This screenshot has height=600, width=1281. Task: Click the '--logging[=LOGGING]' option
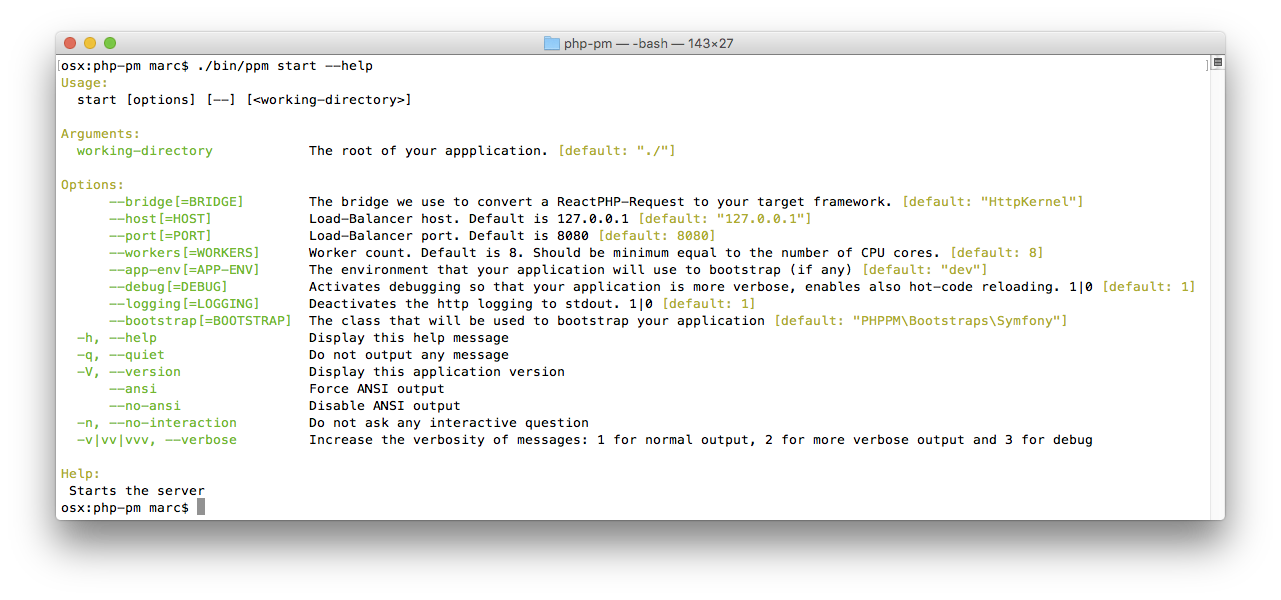coord(184,304)
